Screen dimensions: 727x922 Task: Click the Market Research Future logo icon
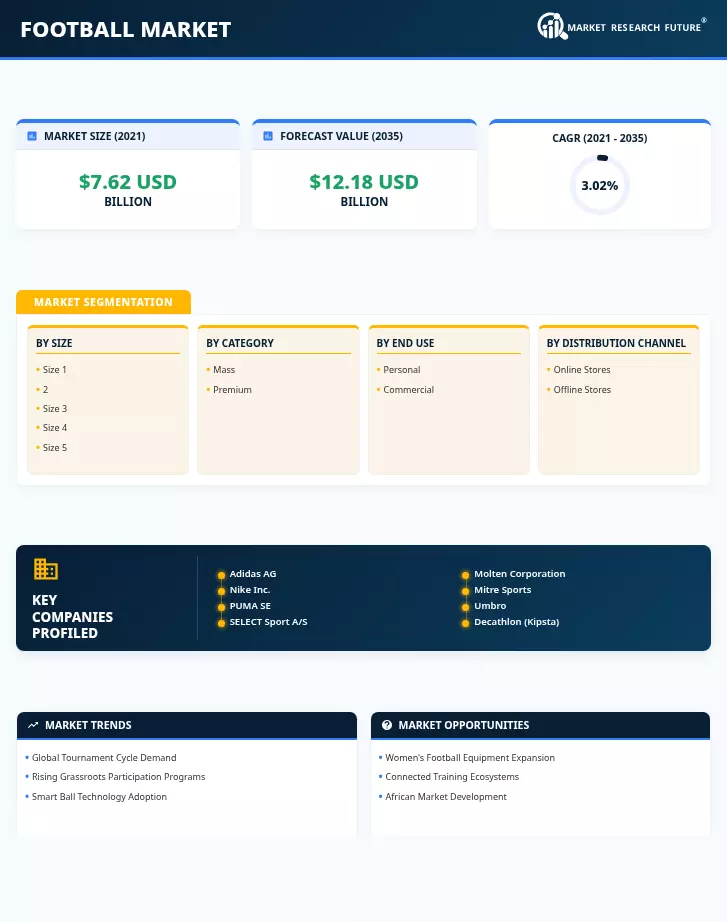click(x=552, y=26)
